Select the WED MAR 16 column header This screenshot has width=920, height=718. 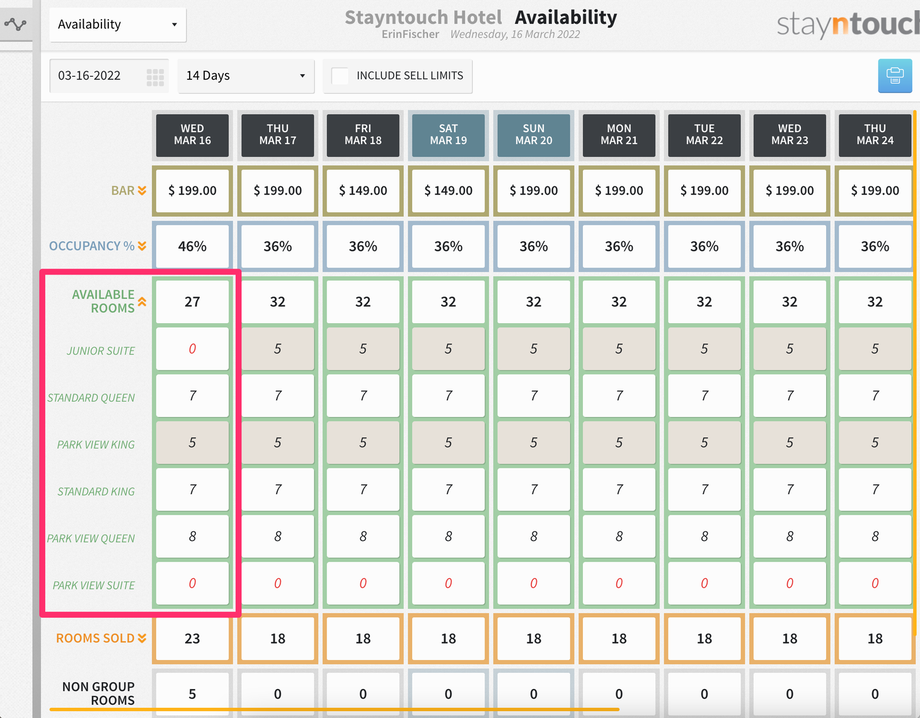[192, 134]
